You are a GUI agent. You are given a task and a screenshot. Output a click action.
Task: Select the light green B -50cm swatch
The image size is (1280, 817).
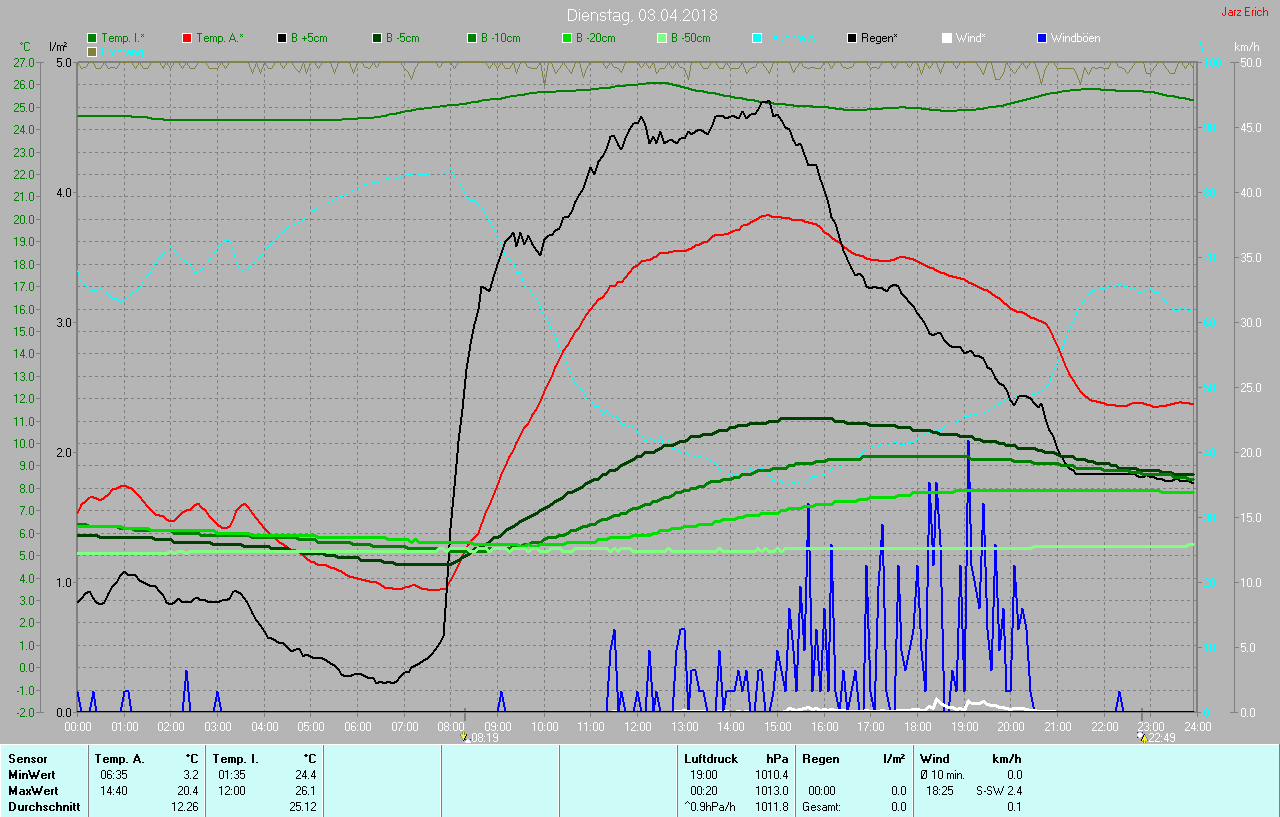[x=662, y=38]
